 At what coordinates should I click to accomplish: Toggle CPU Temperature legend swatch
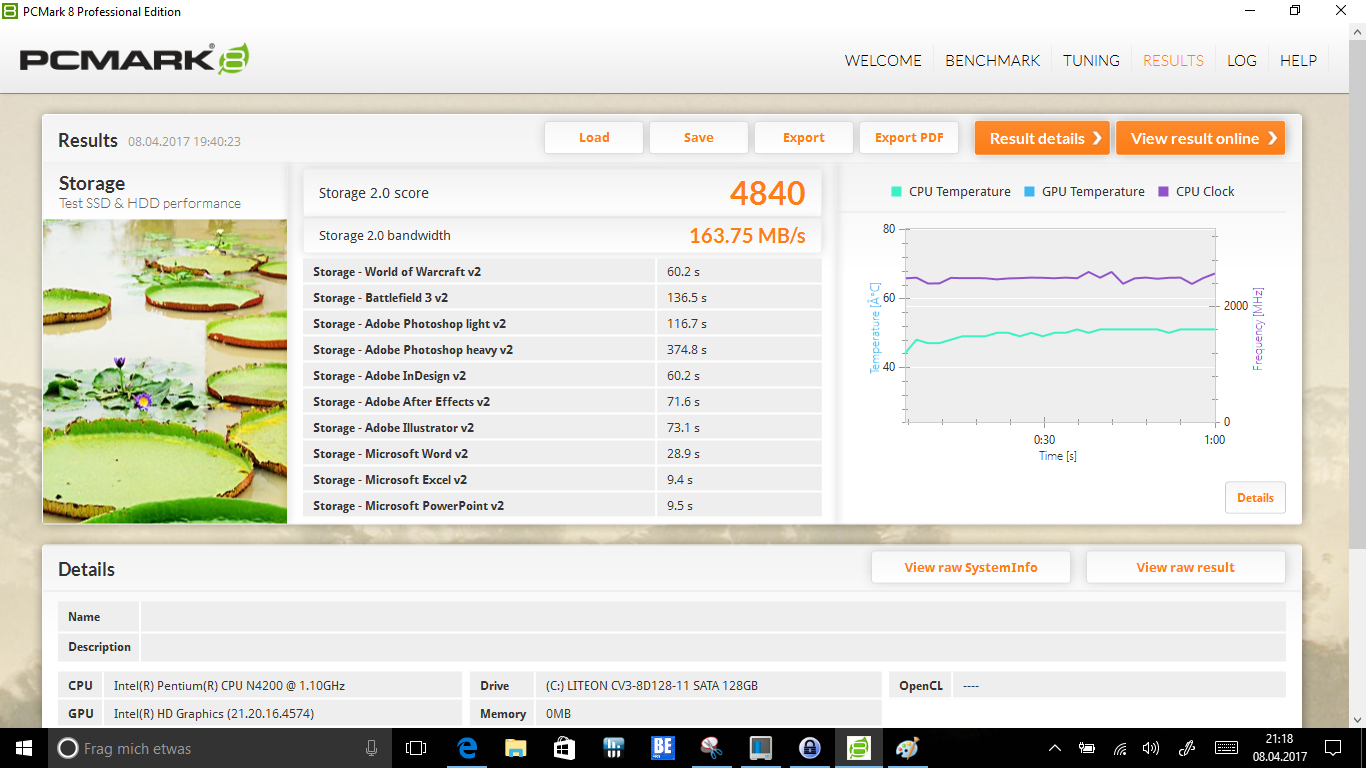(x=896, y=191)
